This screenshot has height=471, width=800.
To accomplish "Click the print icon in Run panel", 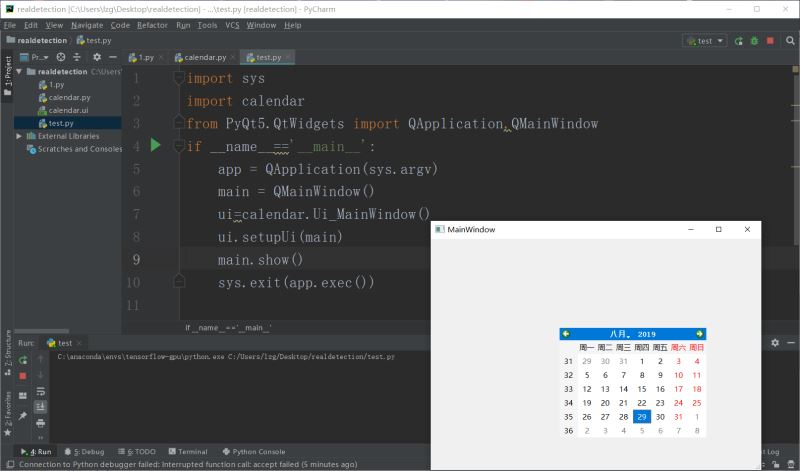I will pos(41,423).
